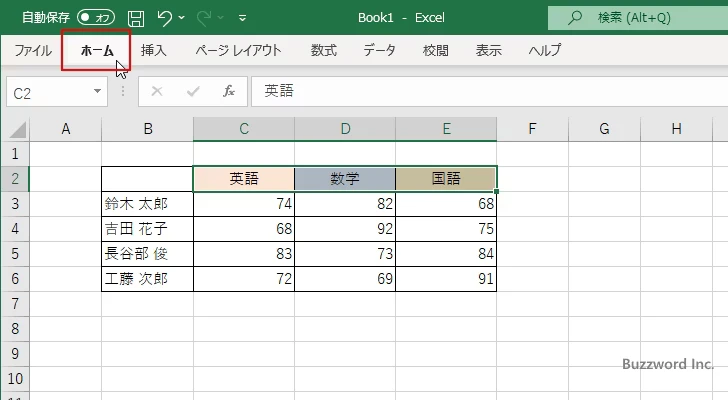
Task: Select column G header
Action: [x=604, y=129]
